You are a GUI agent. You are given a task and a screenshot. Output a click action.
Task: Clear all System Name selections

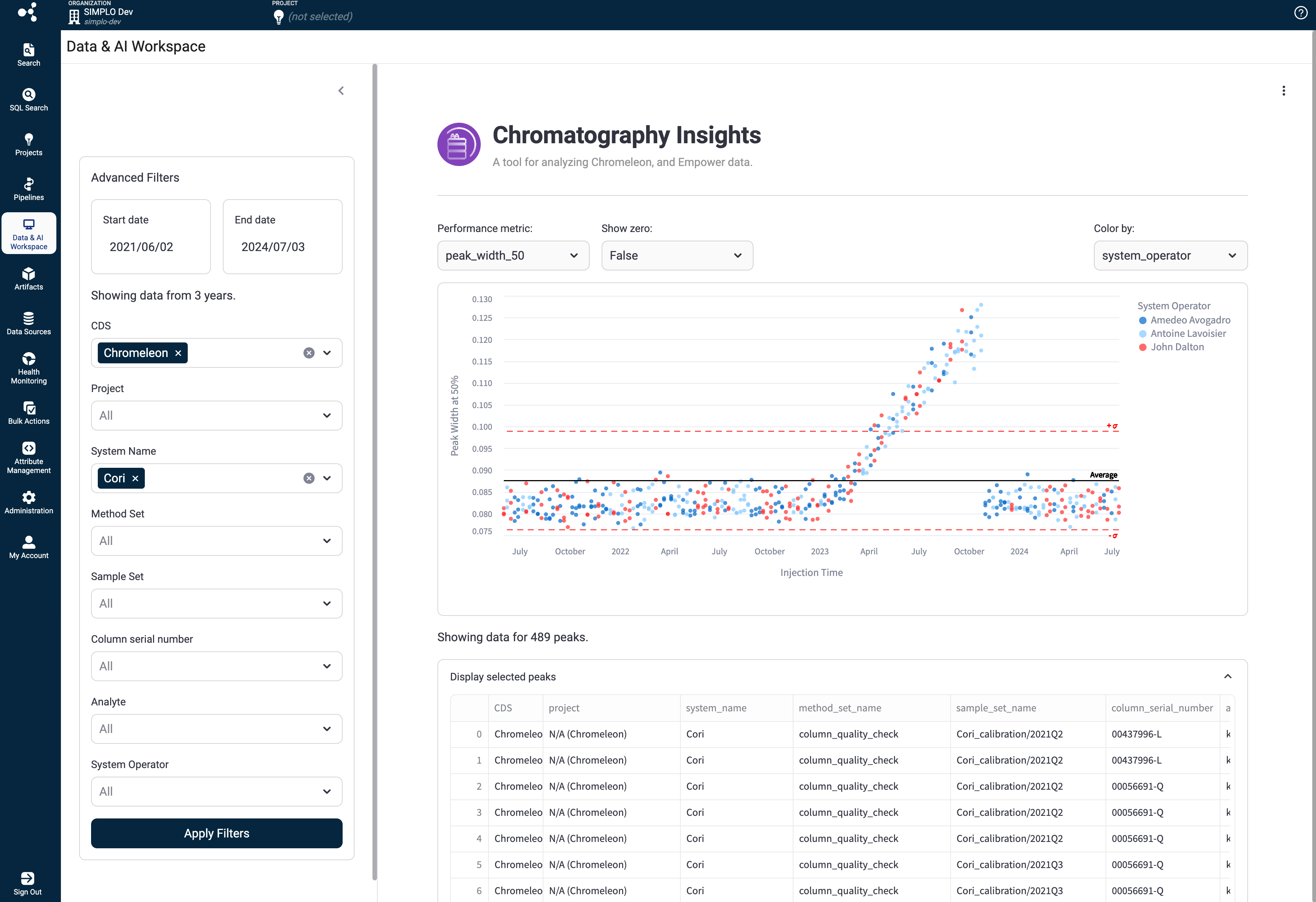point(309,478)
